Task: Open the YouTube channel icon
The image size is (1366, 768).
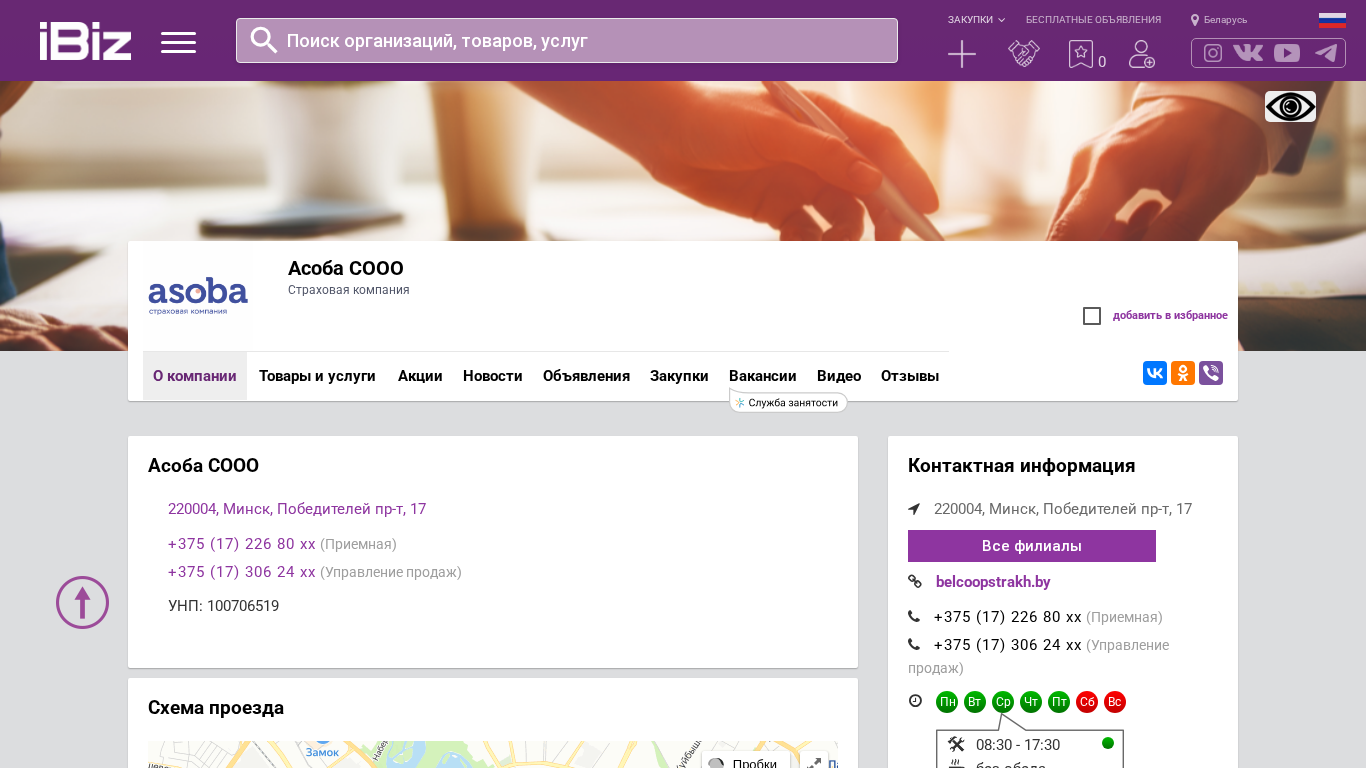Action: click(1287, 53)
